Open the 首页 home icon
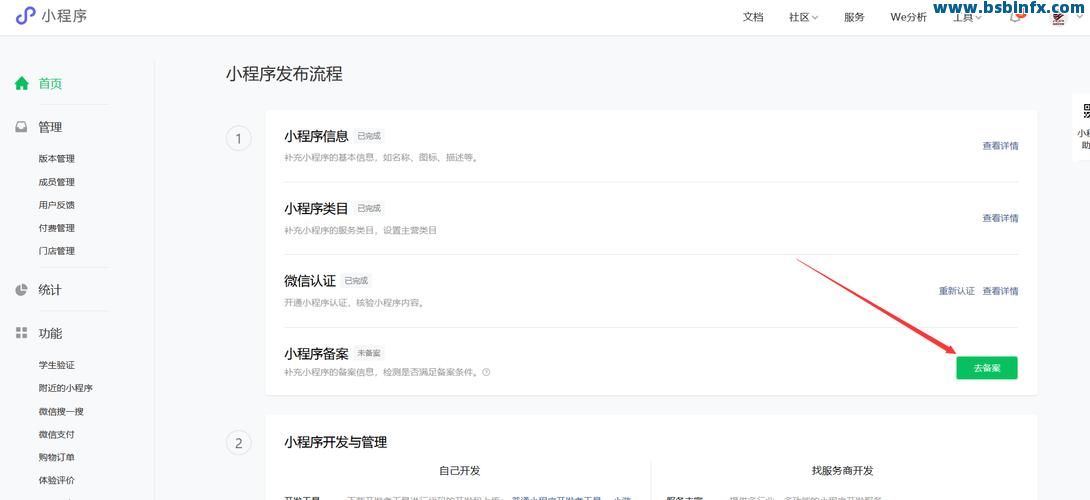This screenshot has width=1090, height=500. [22, 83]
